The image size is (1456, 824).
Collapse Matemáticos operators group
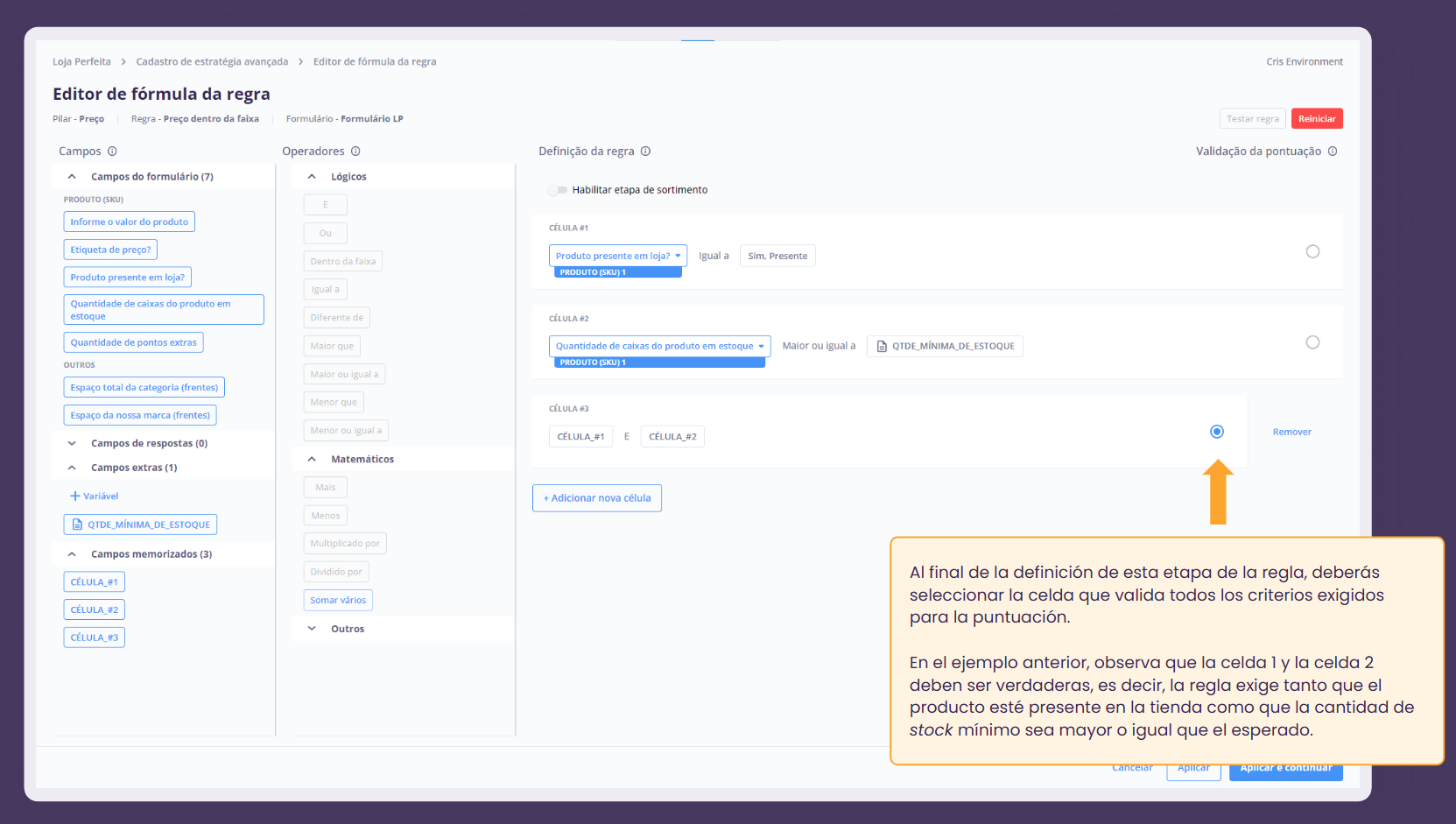[312, 459]
